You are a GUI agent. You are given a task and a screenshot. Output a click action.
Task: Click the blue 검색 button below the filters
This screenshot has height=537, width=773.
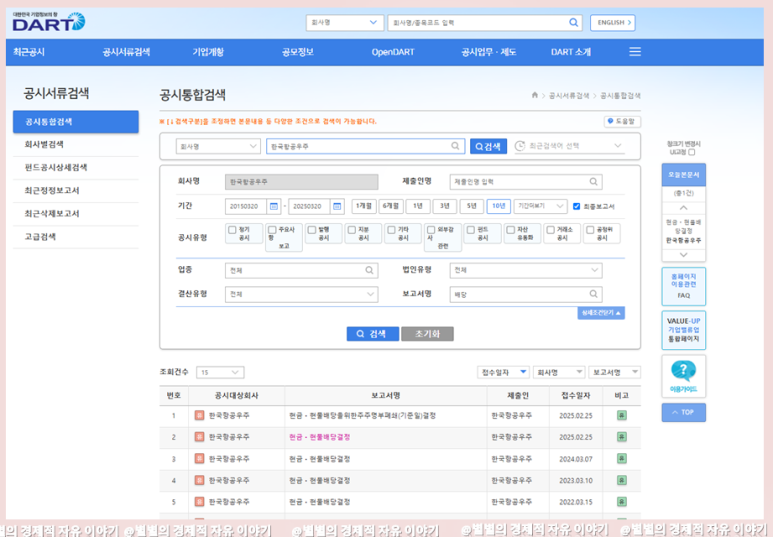pyautogui.click(x=373, y=334)
